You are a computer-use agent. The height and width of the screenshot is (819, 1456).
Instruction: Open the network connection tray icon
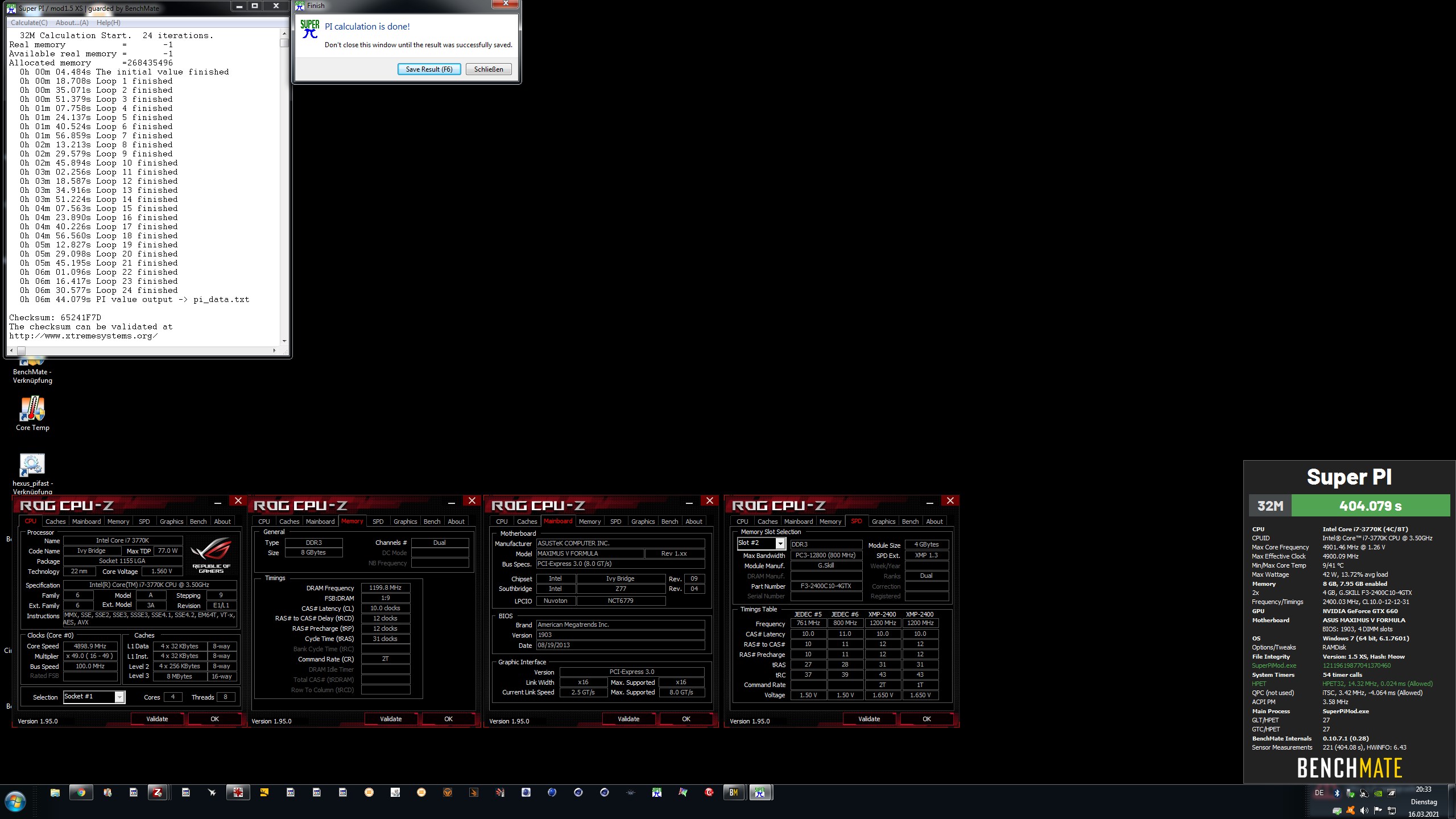point(1392,810)
